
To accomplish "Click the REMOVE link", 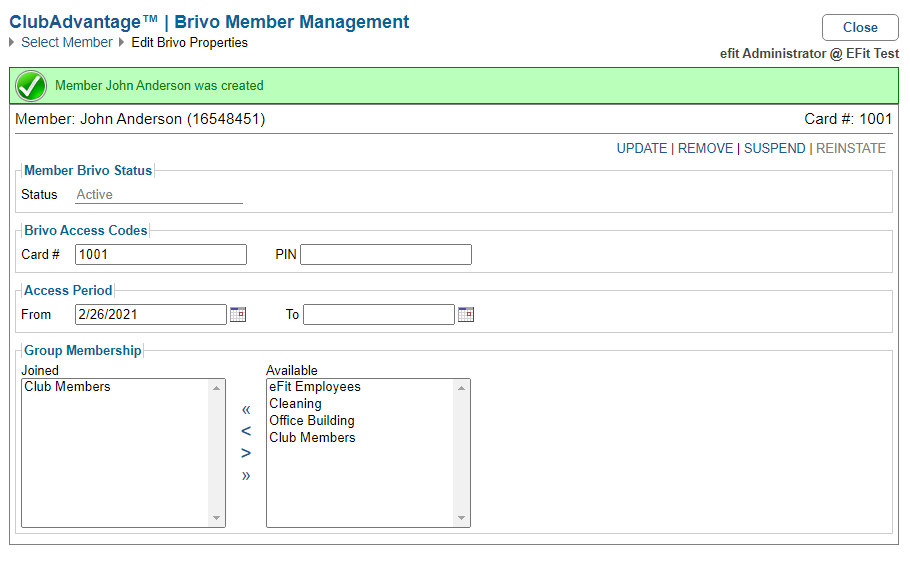I will [x=705, y=149].
